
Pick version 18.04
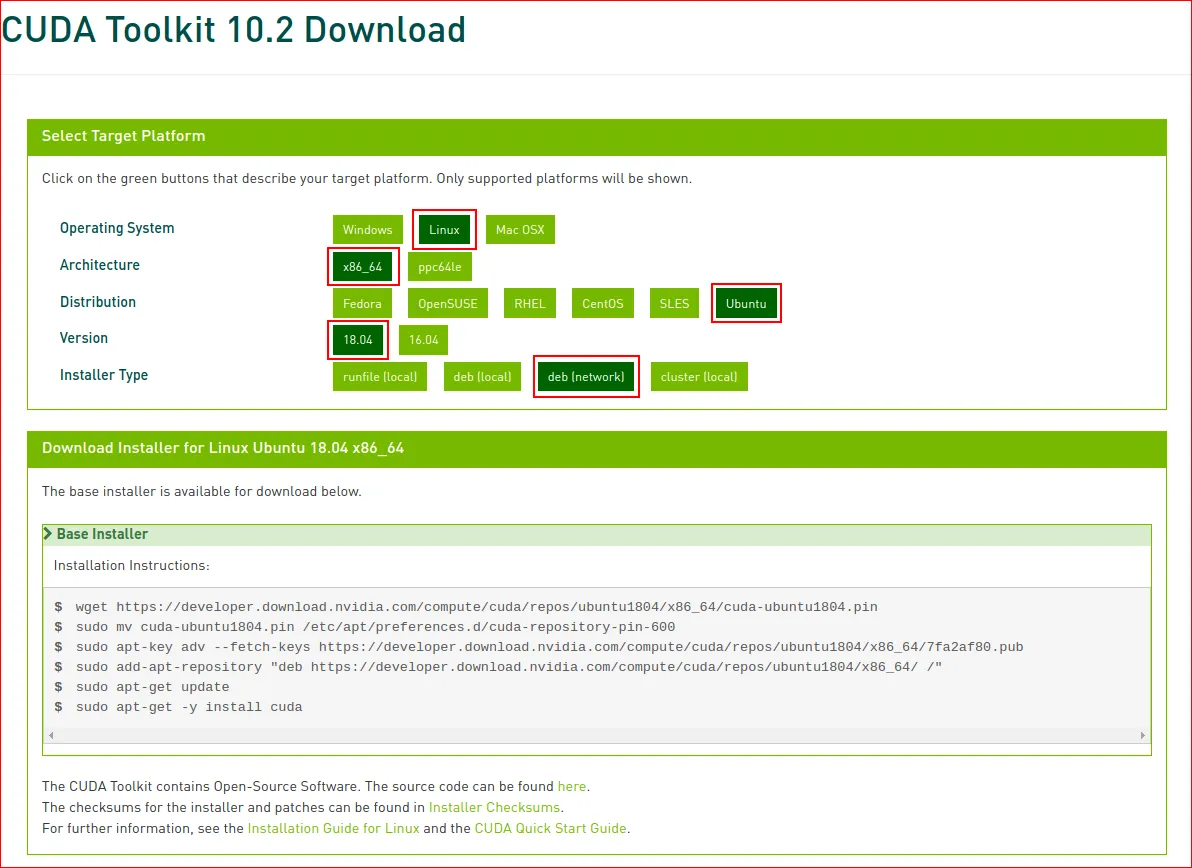(x=357, y=340)
